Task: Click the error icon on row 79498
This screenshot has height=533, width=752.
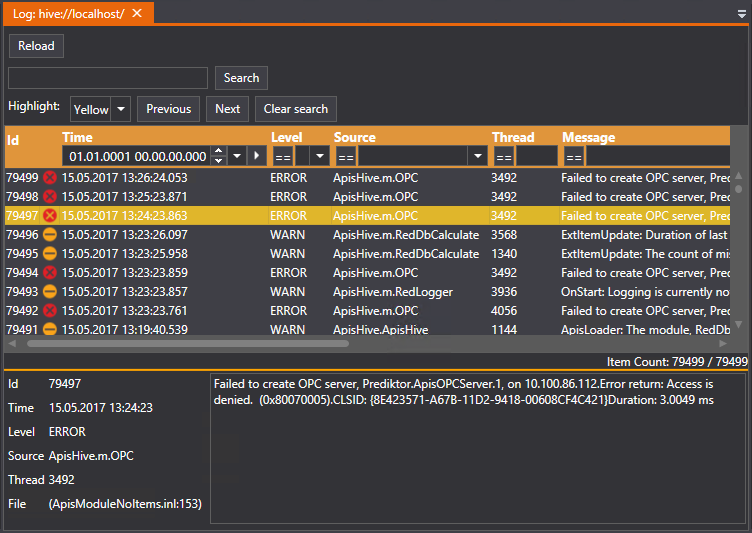Action: (x=50, y=197)
